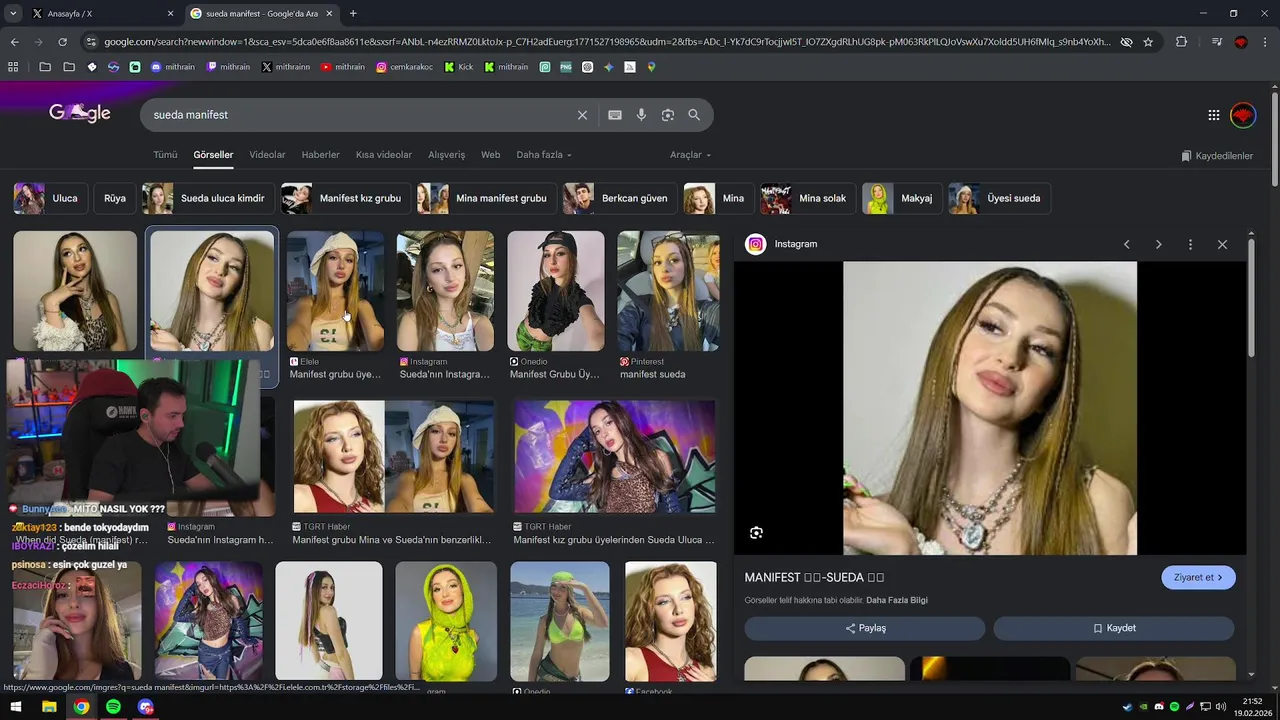This screenshot has width=1280, height=720.
Task: Open the Discord mithrain bookmark
Action: (x=172, y=67)
